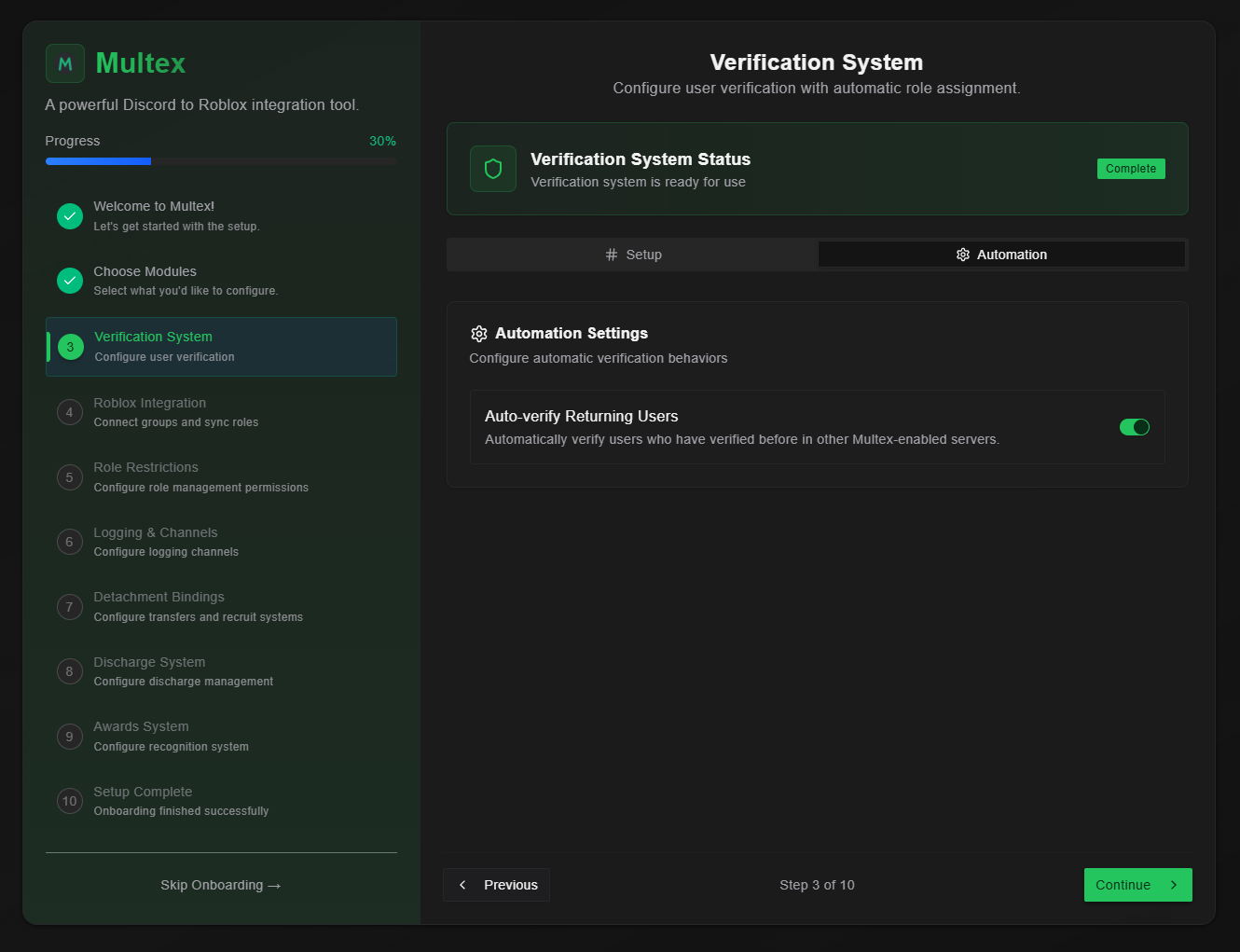The image size is (1240, 952).
Task: Click the Verification System page title
Action: (x=817, y=62)
